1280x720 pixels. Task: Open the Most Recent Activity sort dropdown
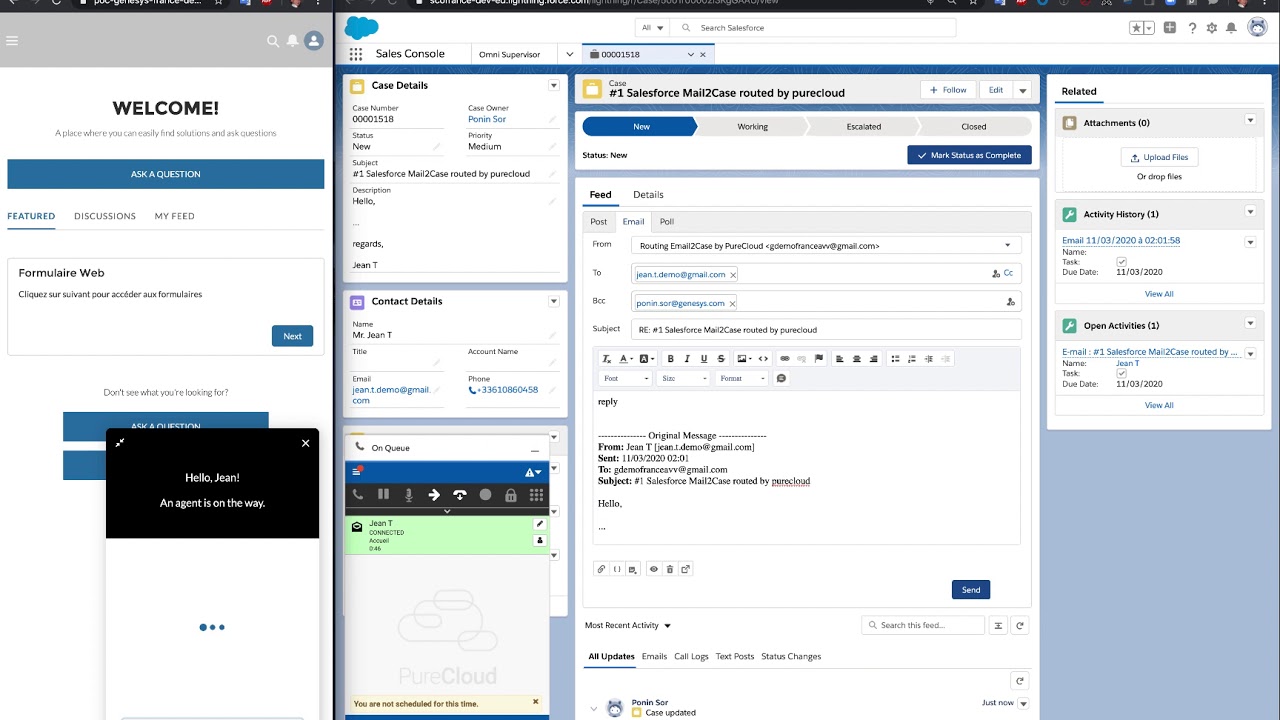point(628,625)
